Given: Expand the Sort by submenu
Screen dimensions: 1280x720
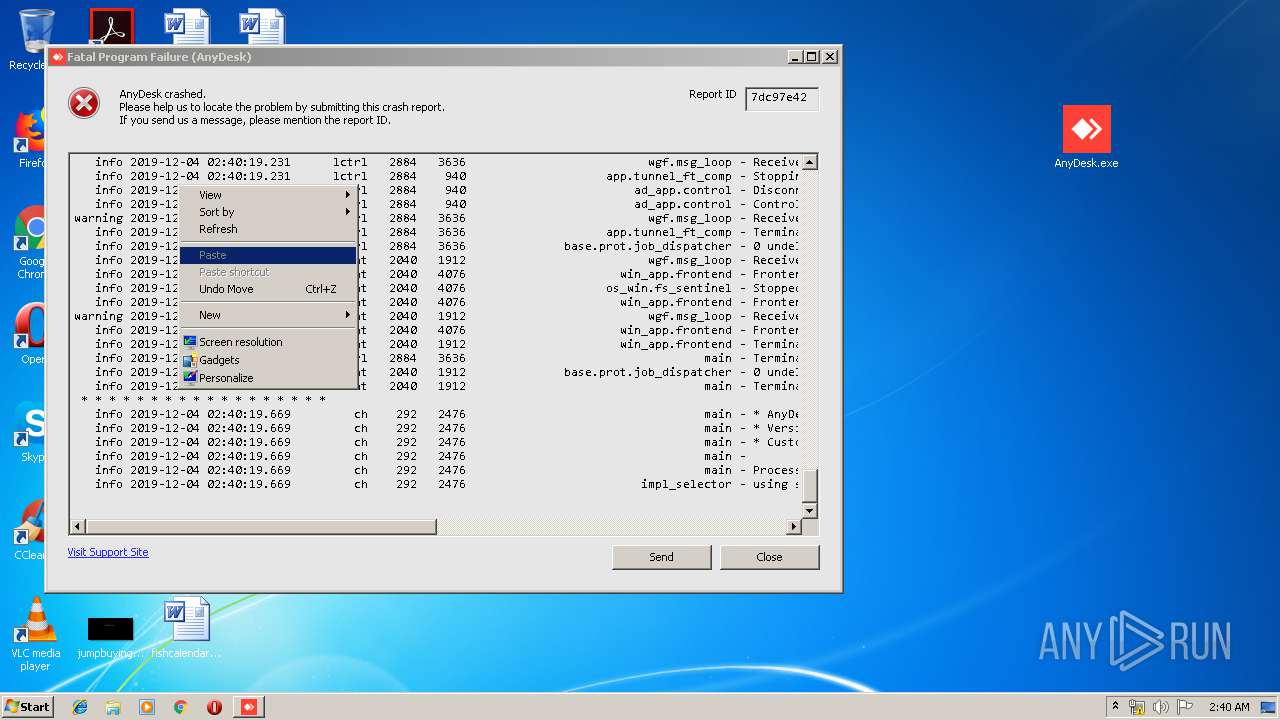Looking at the screenshot, I should pos(268,212).
